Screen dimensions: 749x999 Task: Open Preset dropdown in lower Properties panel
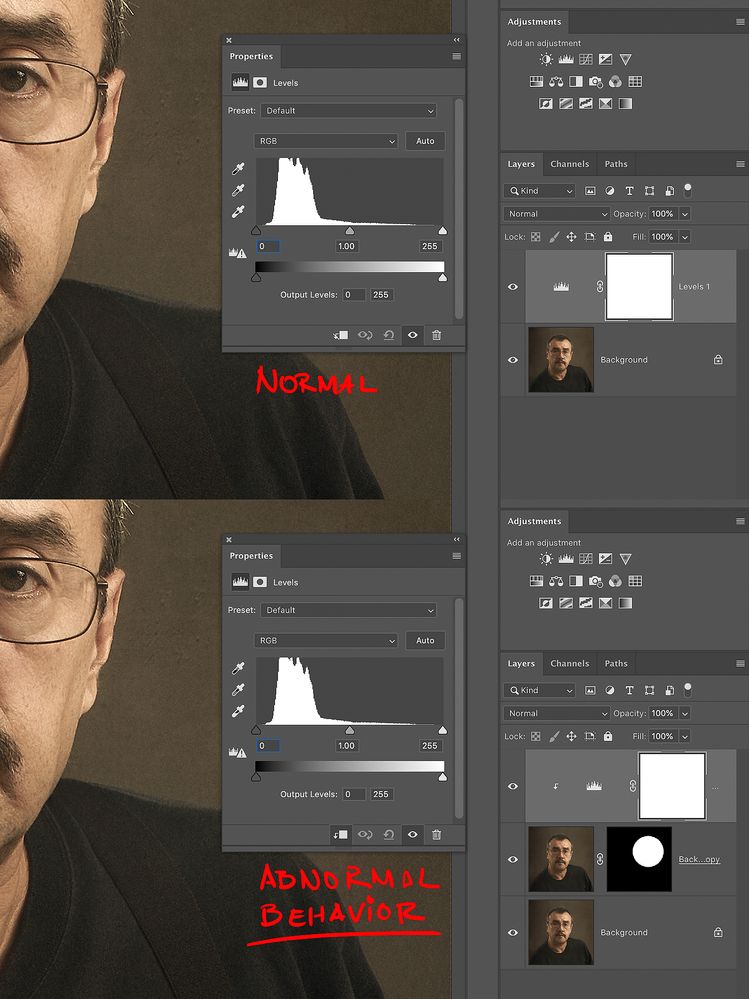[x=348, y=610]
